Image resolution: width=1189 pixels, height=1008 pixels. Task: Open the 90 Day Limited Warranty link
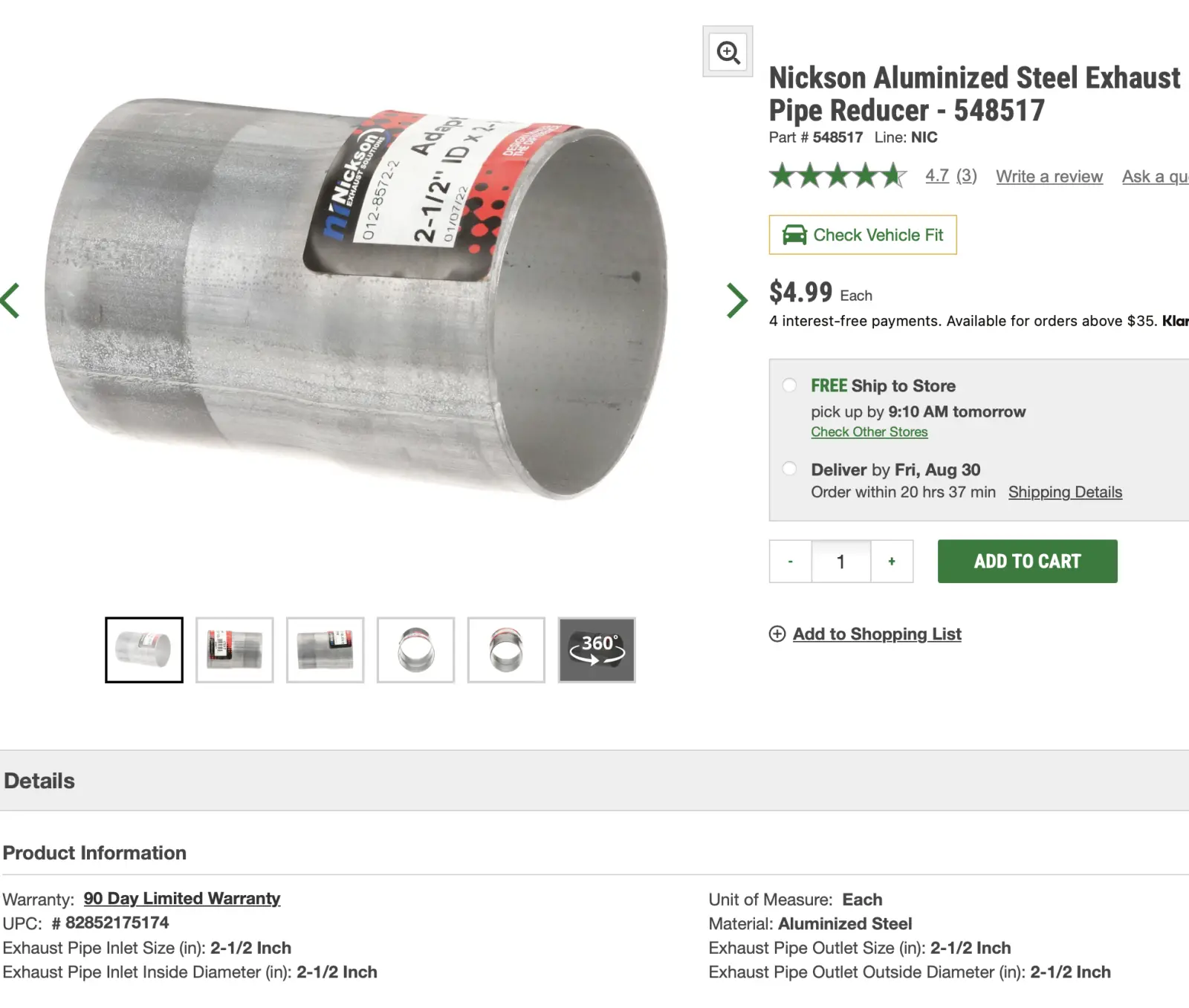(x=182, y=899)
